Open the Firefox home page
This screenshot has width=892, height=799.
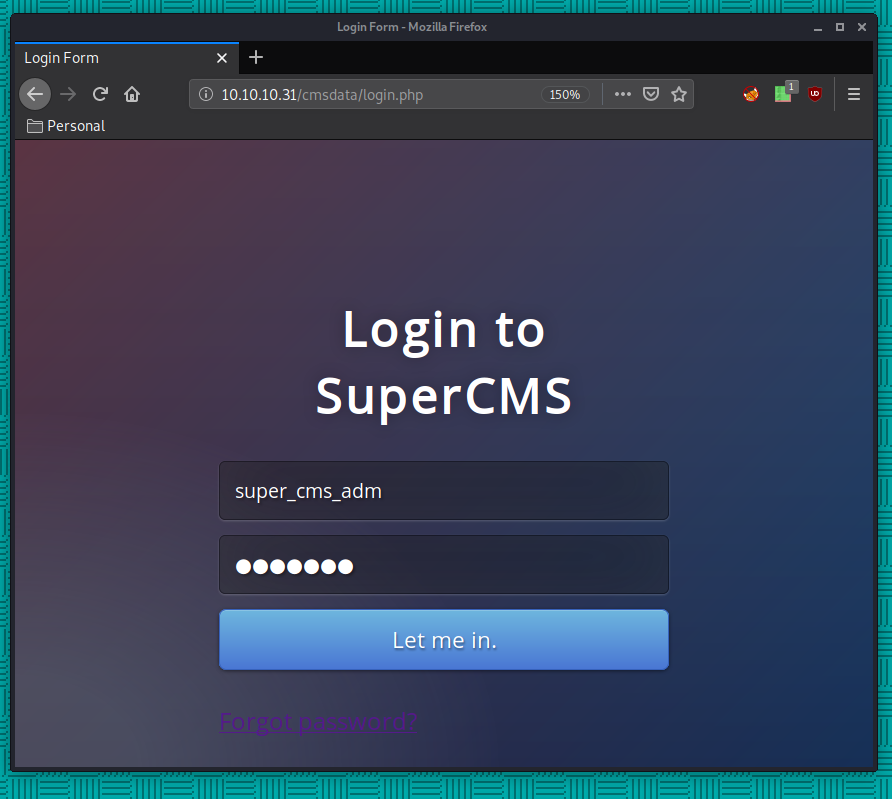pos(132,94)
